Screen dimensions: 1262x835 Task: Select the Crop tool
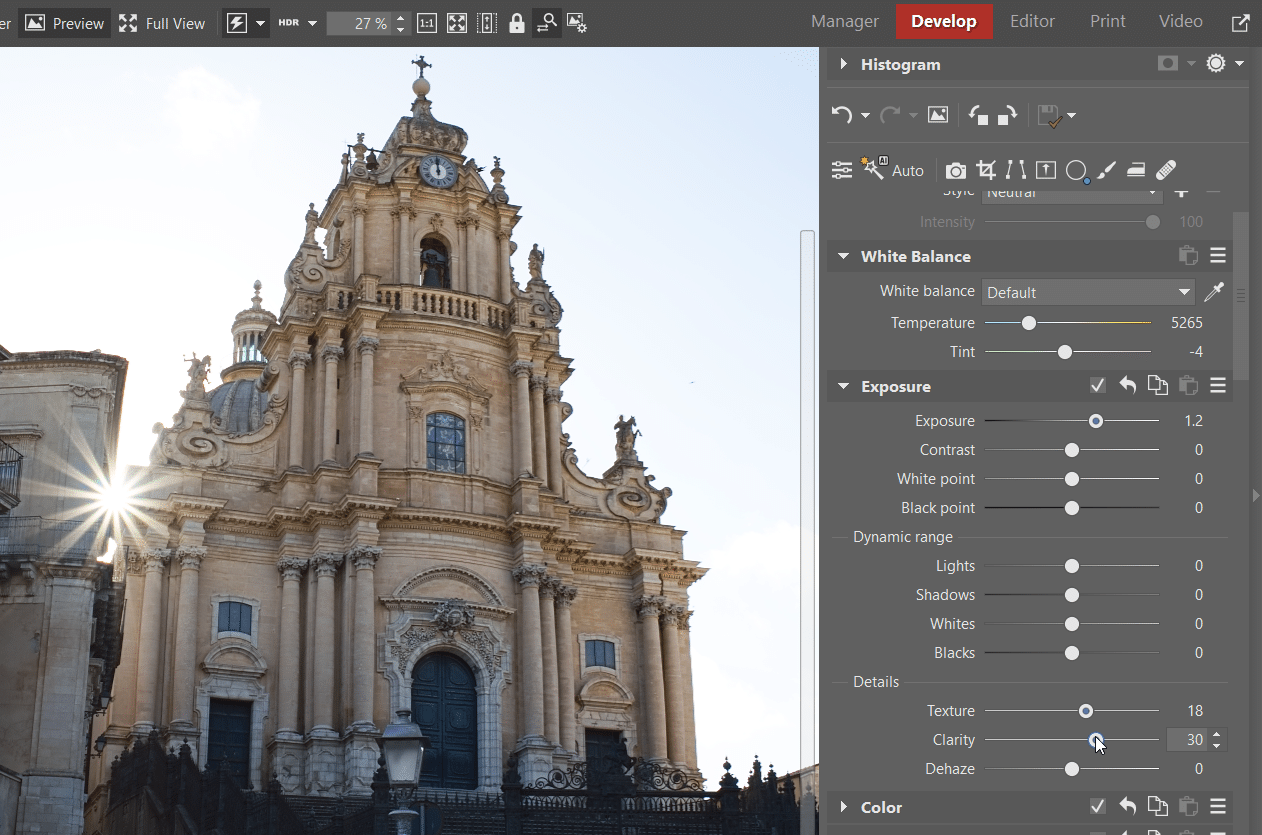tap(986, 170)
